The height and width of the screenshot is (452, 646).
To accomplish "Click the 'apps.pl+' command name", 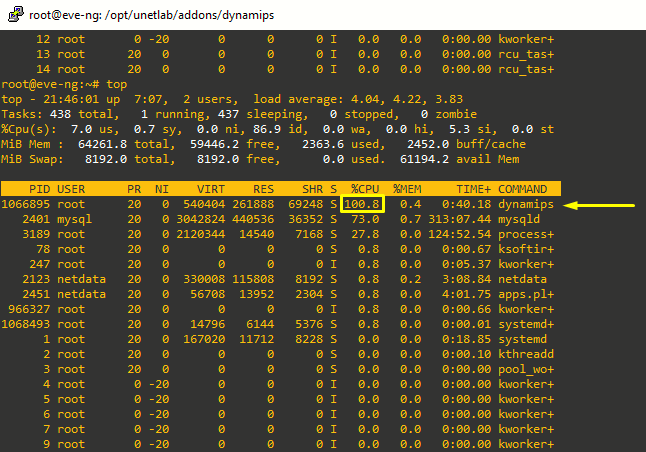I will [526, 294].
